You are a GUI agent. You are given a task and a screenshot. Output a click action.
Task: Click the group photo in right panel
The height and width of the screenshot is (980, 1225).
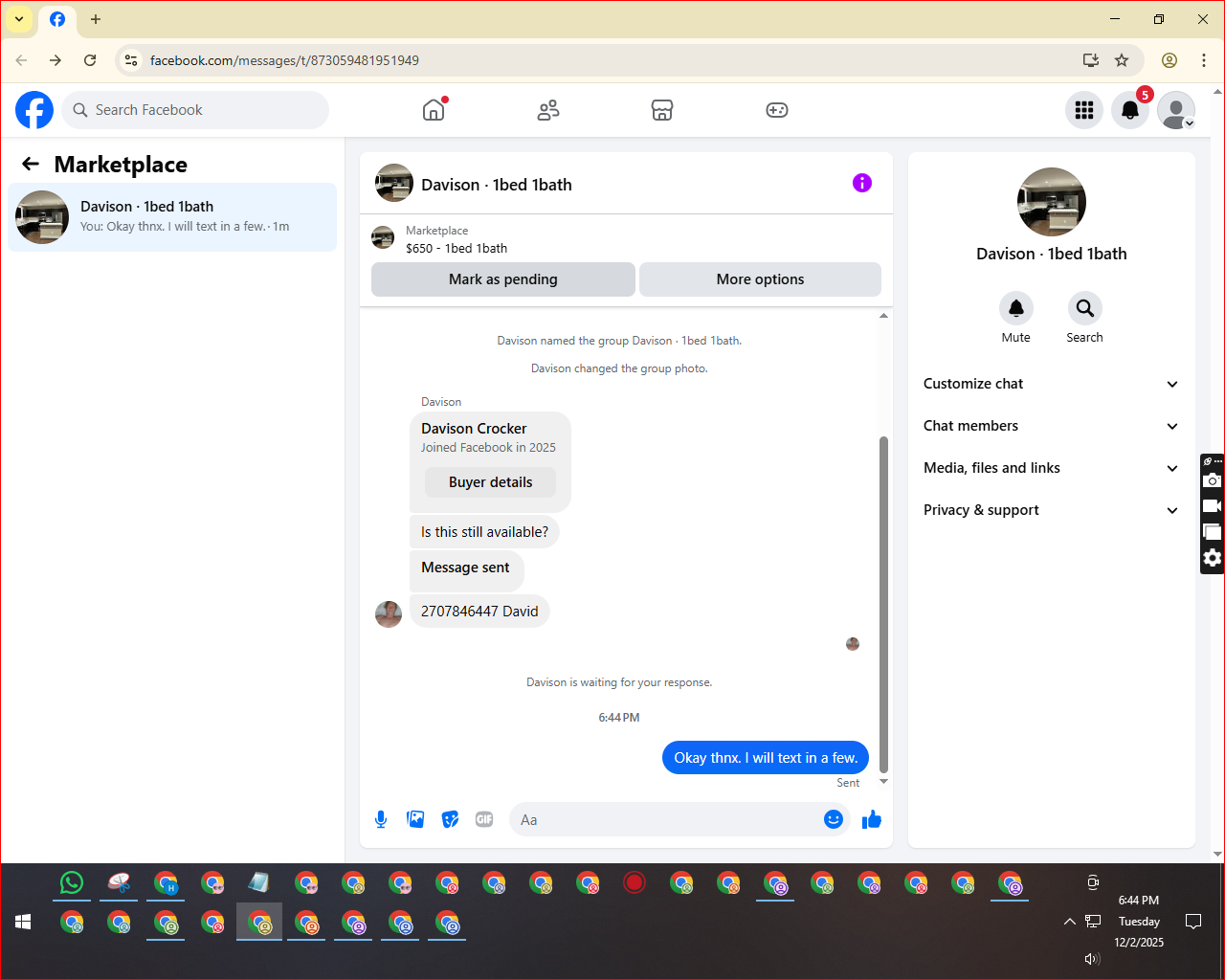click(x=1052, y=202)
